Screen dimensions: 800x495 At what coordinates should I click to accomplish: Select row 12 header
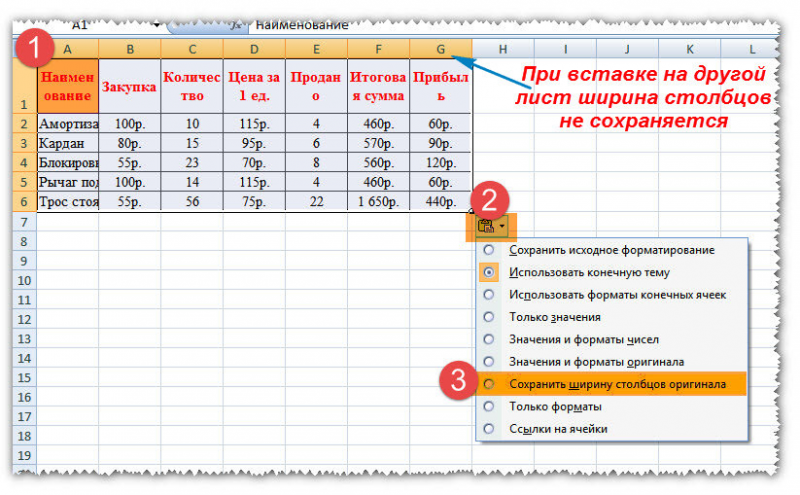click(24, 319)
